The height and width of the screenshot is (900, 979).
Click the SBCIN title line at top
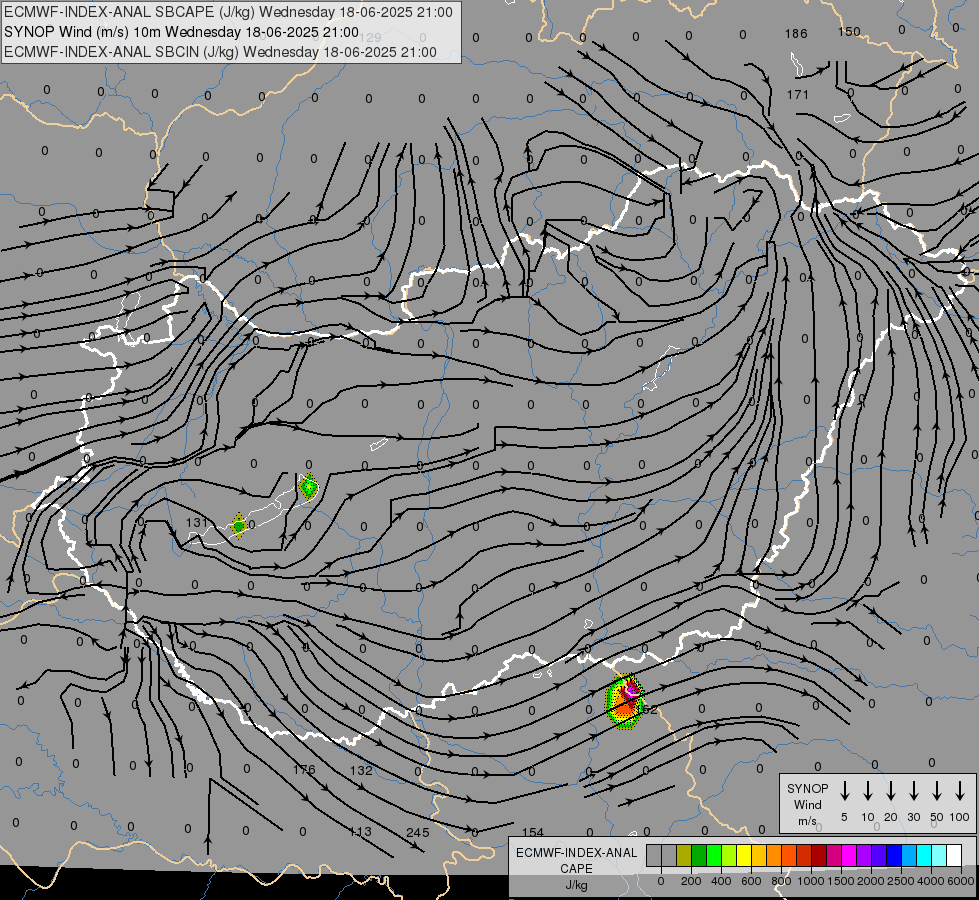(220, 52)
